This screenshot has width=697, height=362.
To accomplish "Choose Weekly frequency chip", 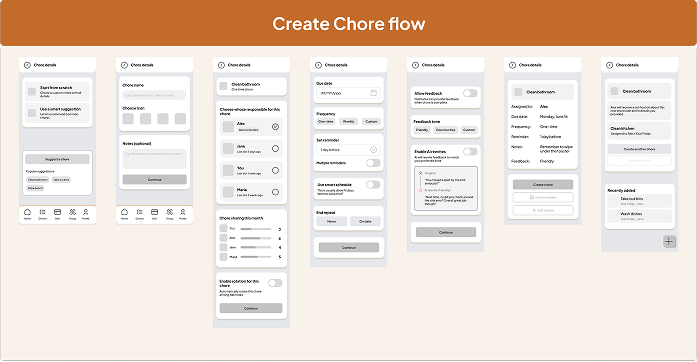I will [348, 121].
